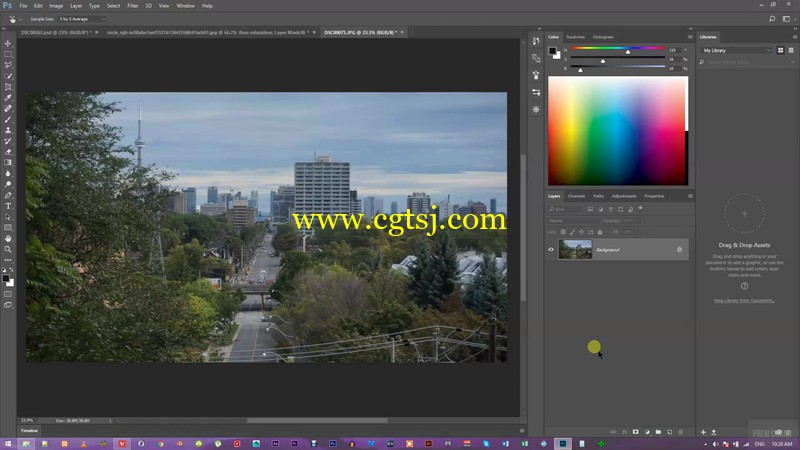The image size is (800, 450).
Task: Toggle lock transparent pixels
Action: pyautogui.click(x=563, y=232)
